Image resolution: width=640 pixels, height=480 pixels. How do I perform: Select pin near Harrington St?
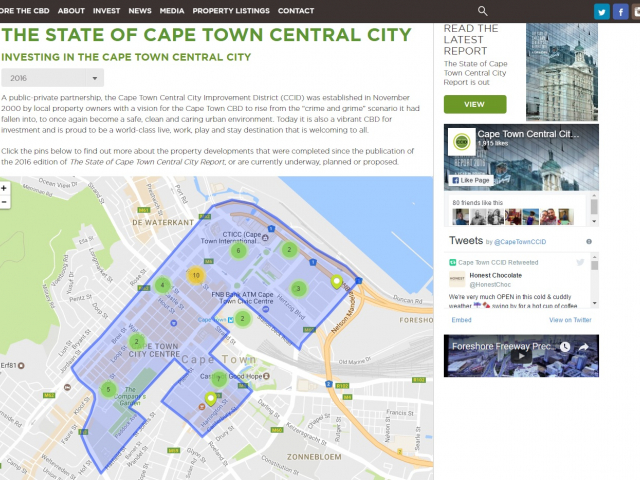[x=211, y=399]
